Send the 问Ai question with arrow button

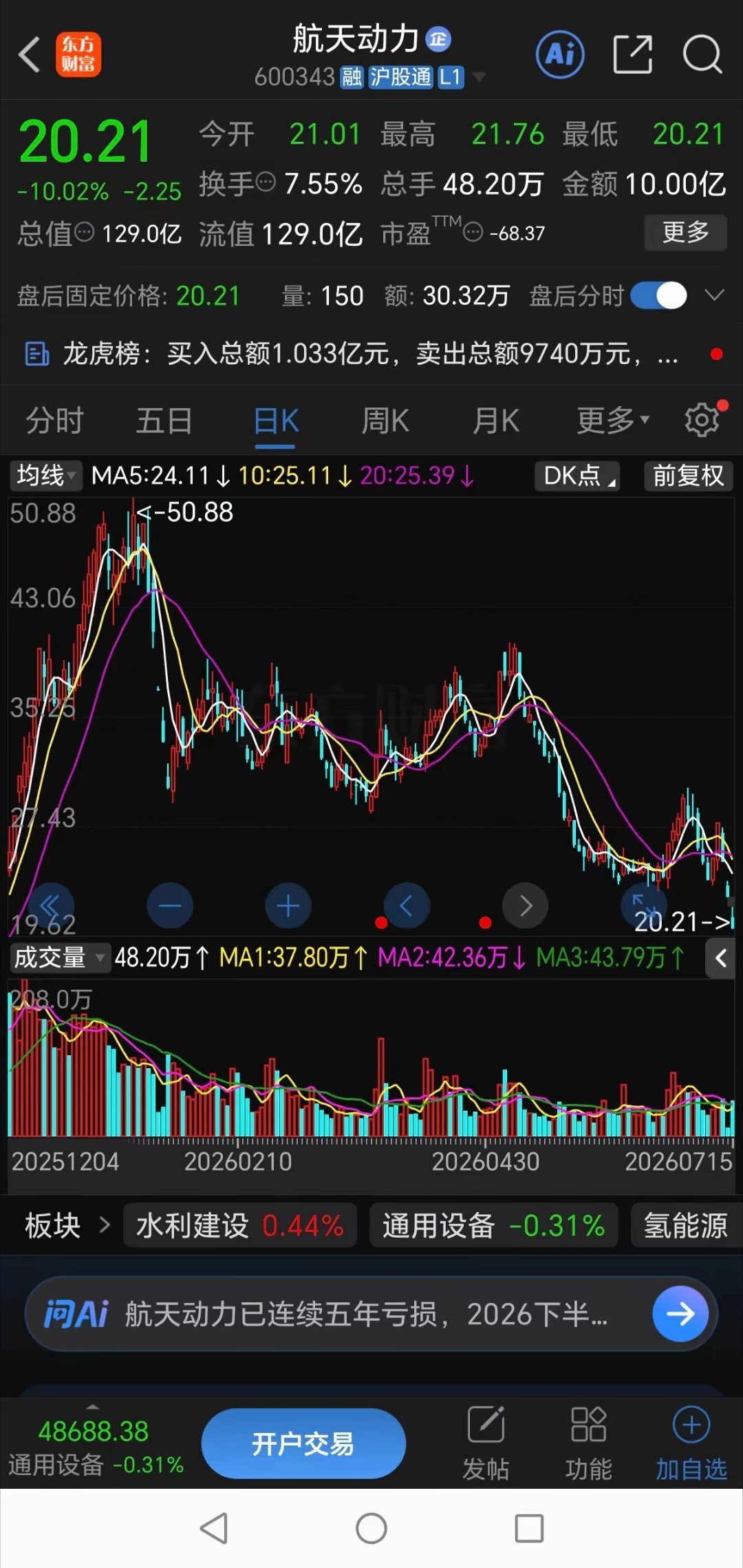(680, 1314)
